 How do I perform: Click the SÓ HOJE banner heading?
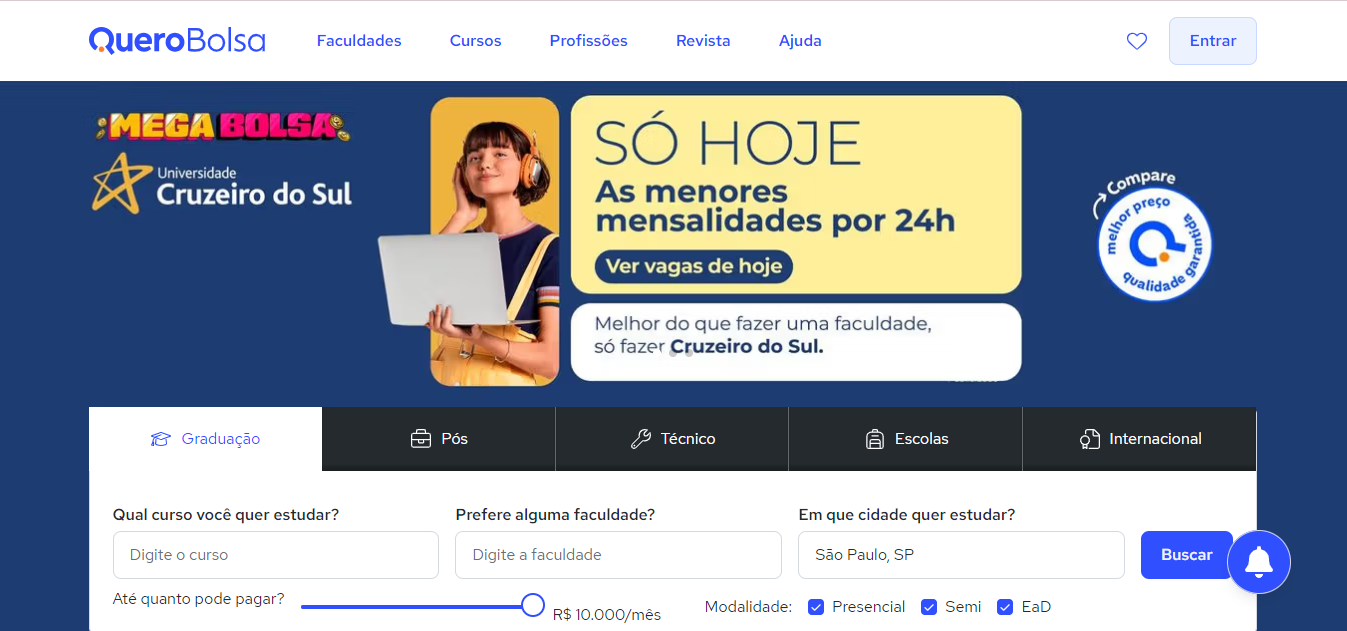coord(727,144)
